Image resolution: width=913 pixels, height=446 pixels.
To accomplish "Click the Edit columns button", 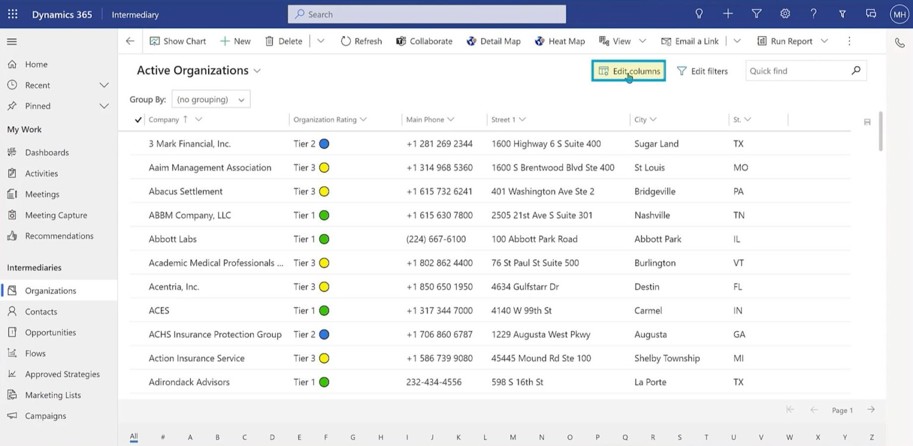I will click(629, 71).
